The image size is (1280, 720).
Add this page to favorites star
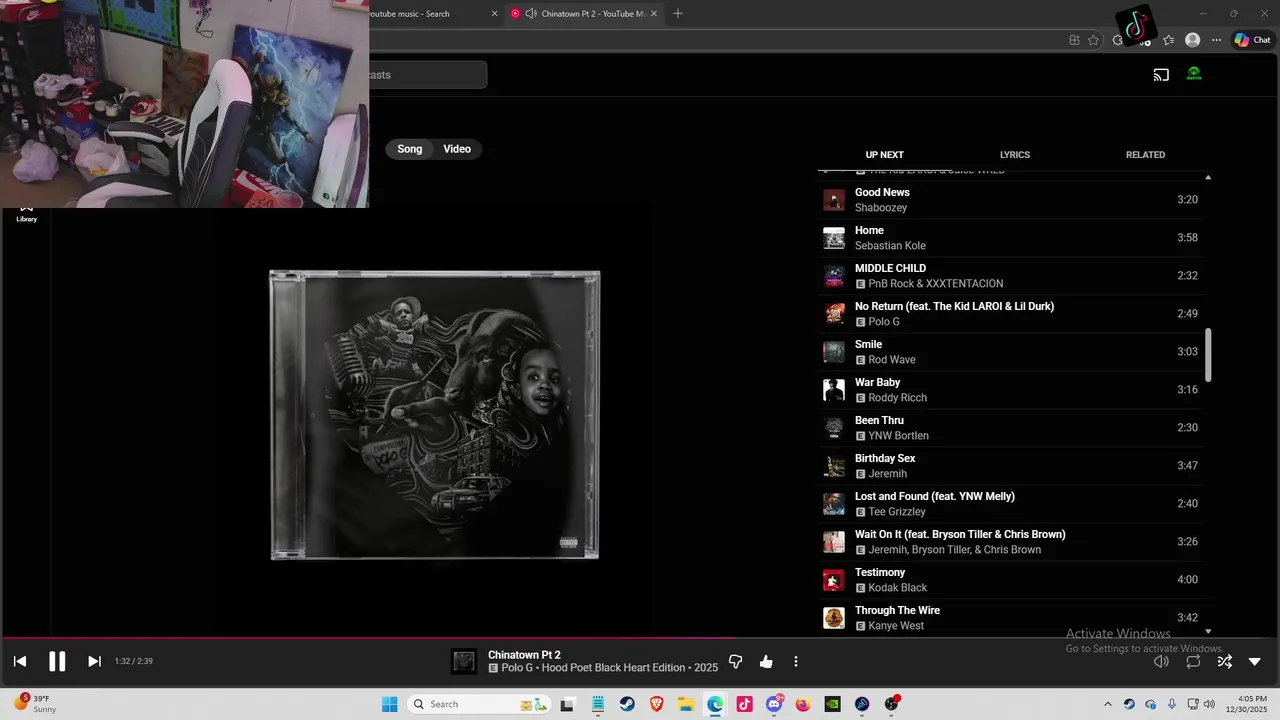(1093, 40)
